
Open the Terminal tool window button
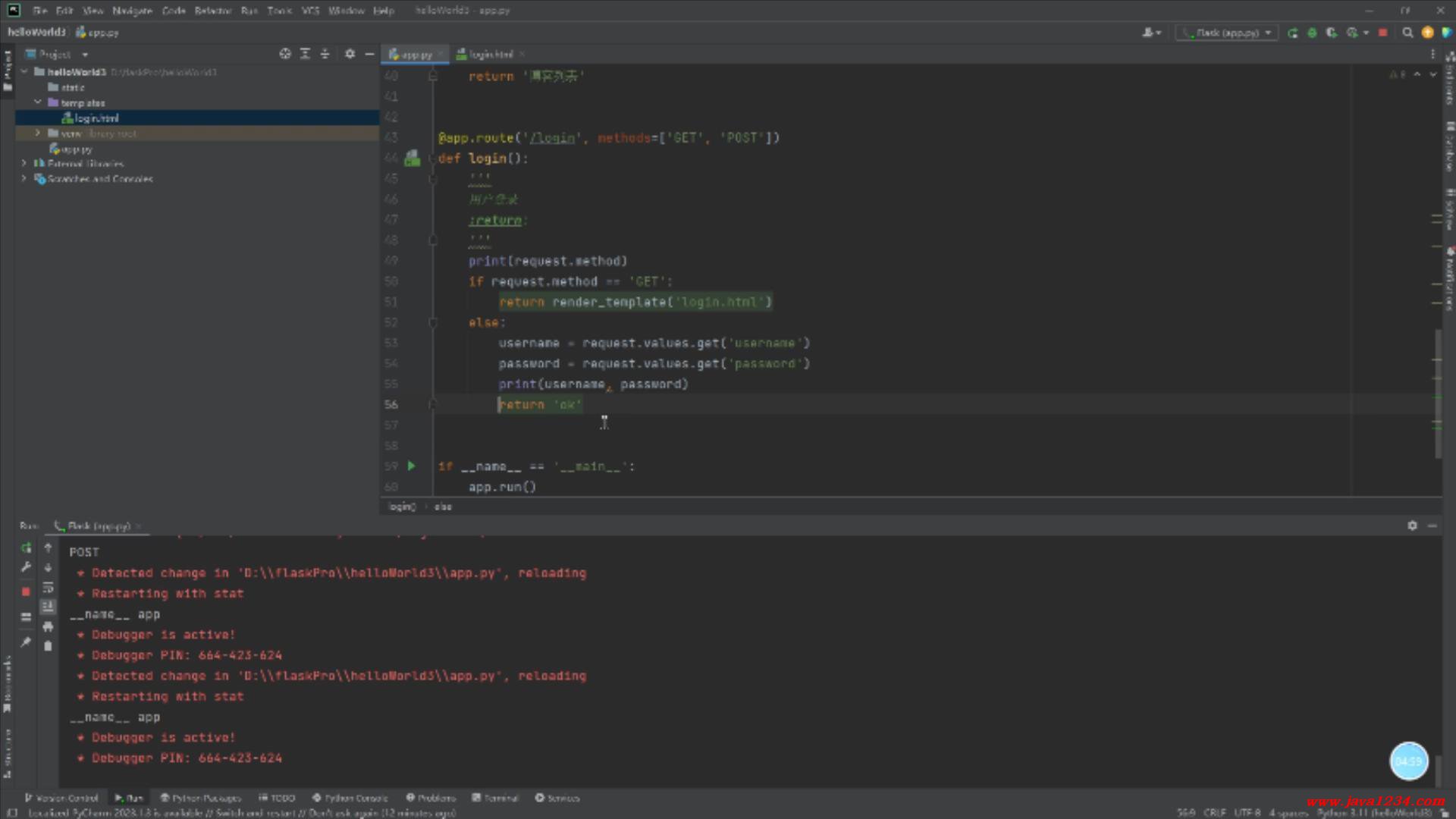point(495,798)
